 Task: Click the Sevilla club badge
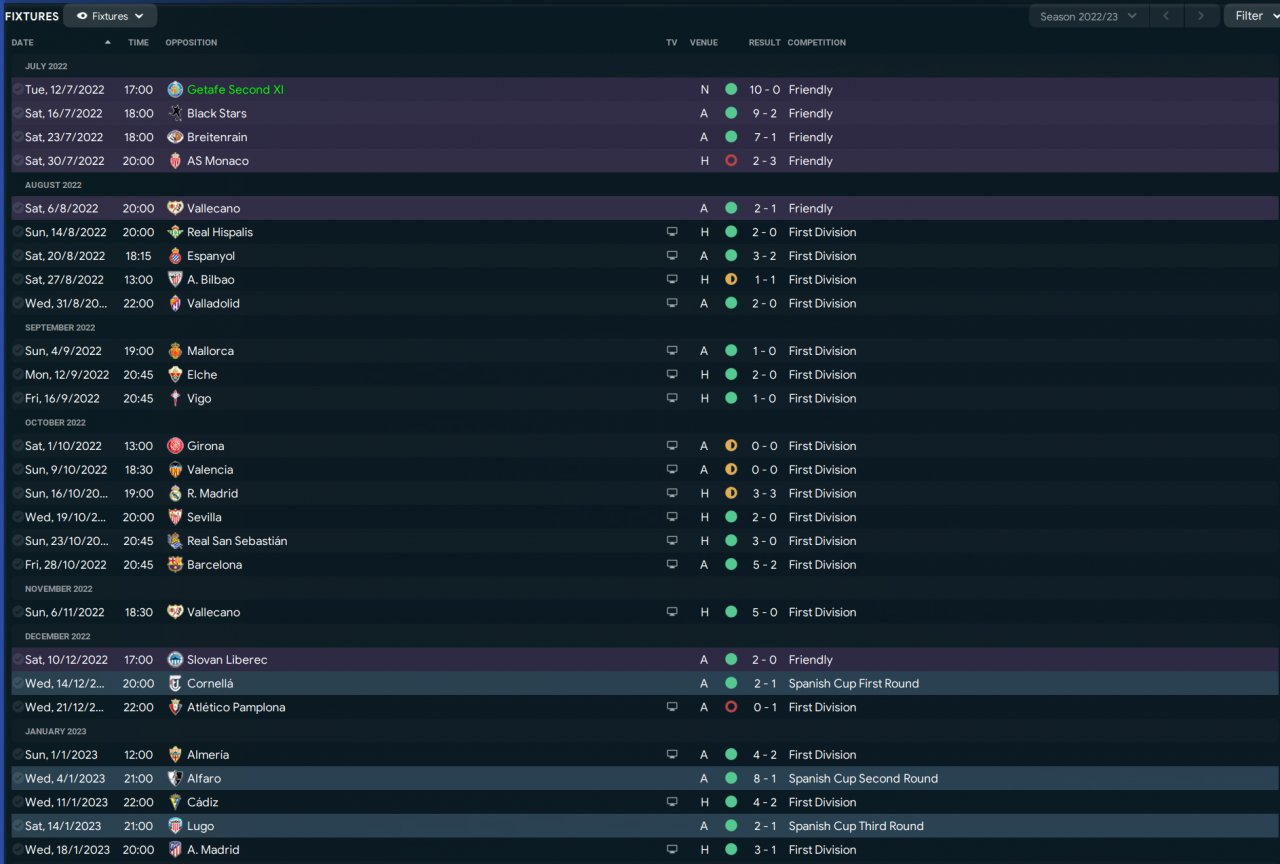pos(175,517)
